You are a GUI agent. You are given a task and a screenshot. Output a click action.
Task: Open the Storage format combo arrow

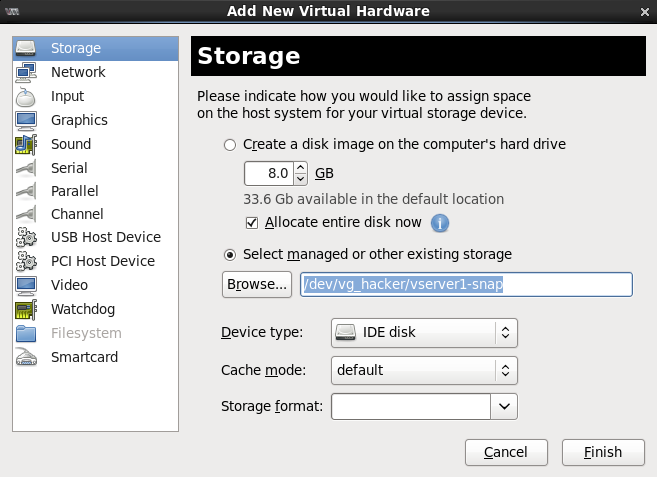tap(504, 406)
